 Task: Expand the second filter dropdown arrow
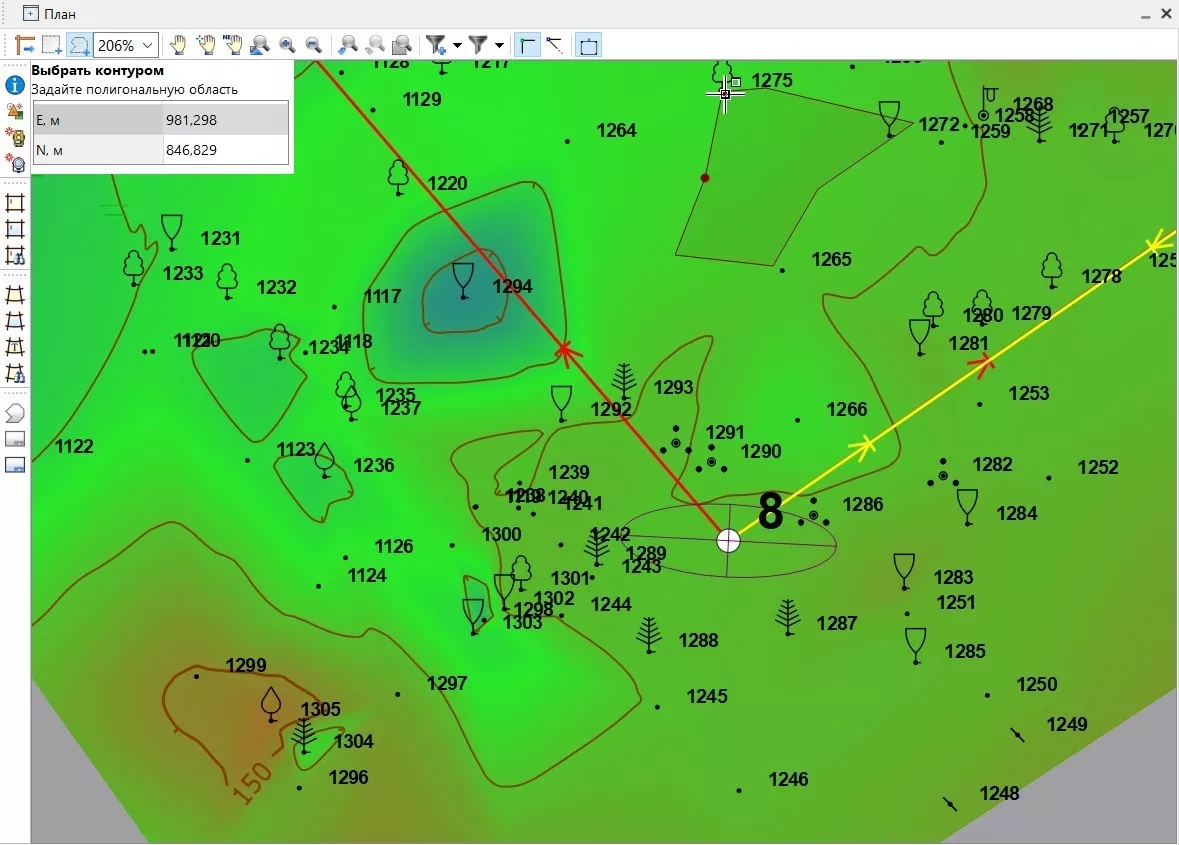tap(499, 45)
